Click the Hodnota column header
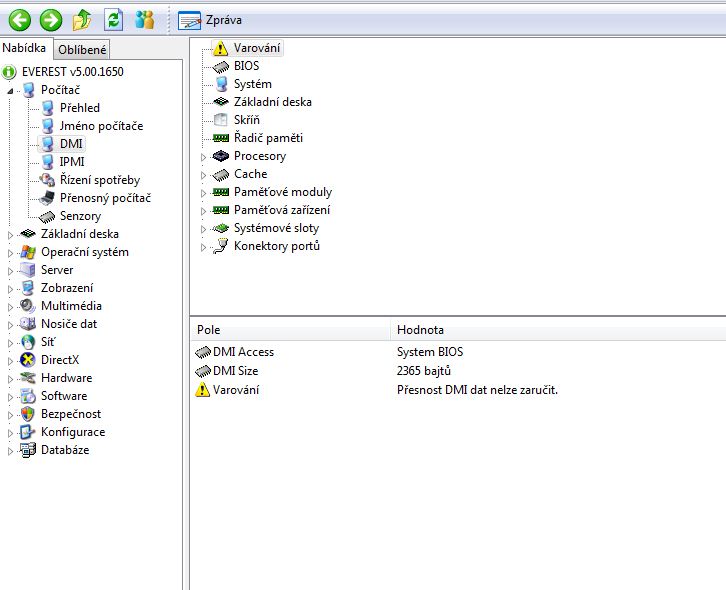 click(x=420, y=329)
